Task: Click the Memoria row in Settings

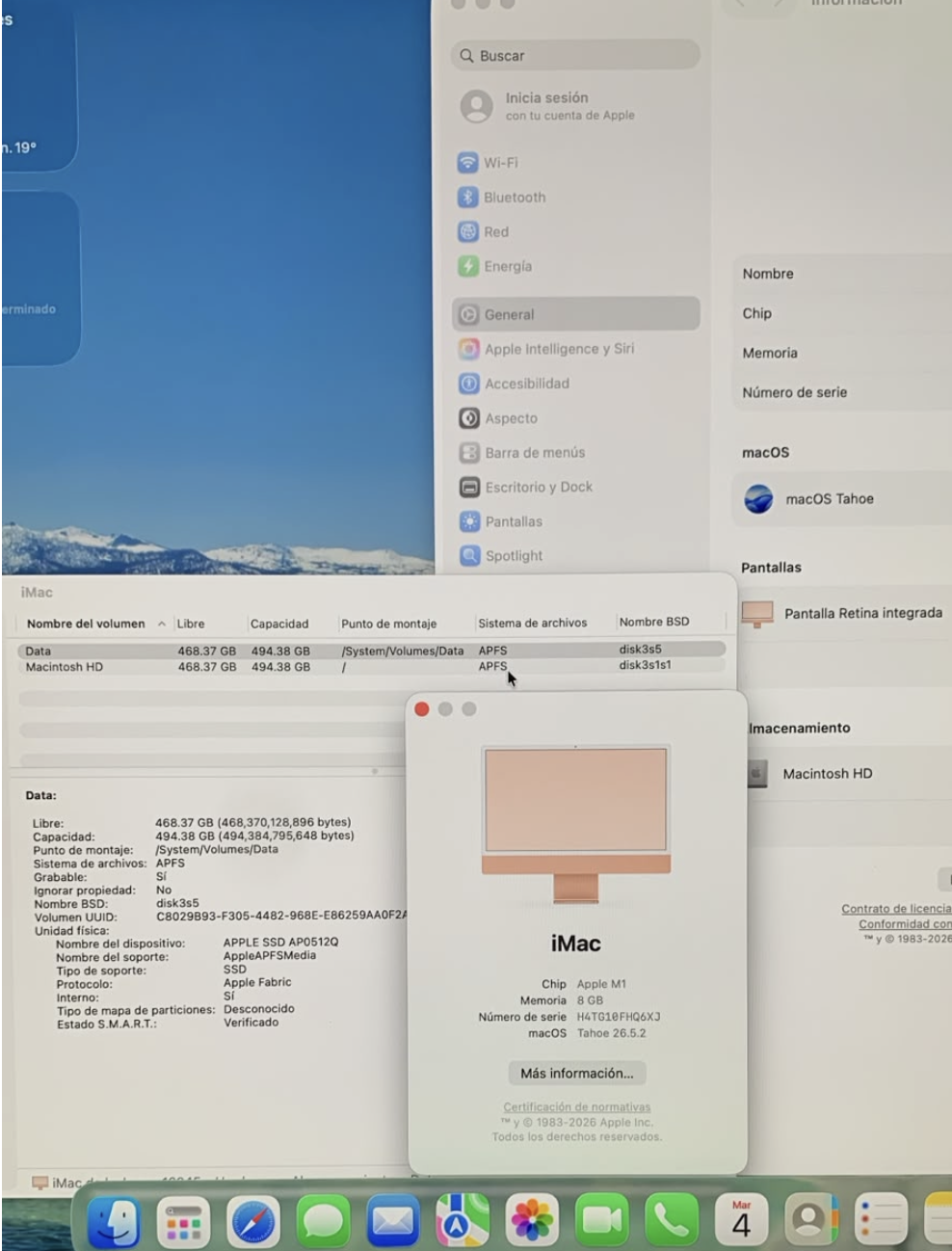Action: pos(842,353)
